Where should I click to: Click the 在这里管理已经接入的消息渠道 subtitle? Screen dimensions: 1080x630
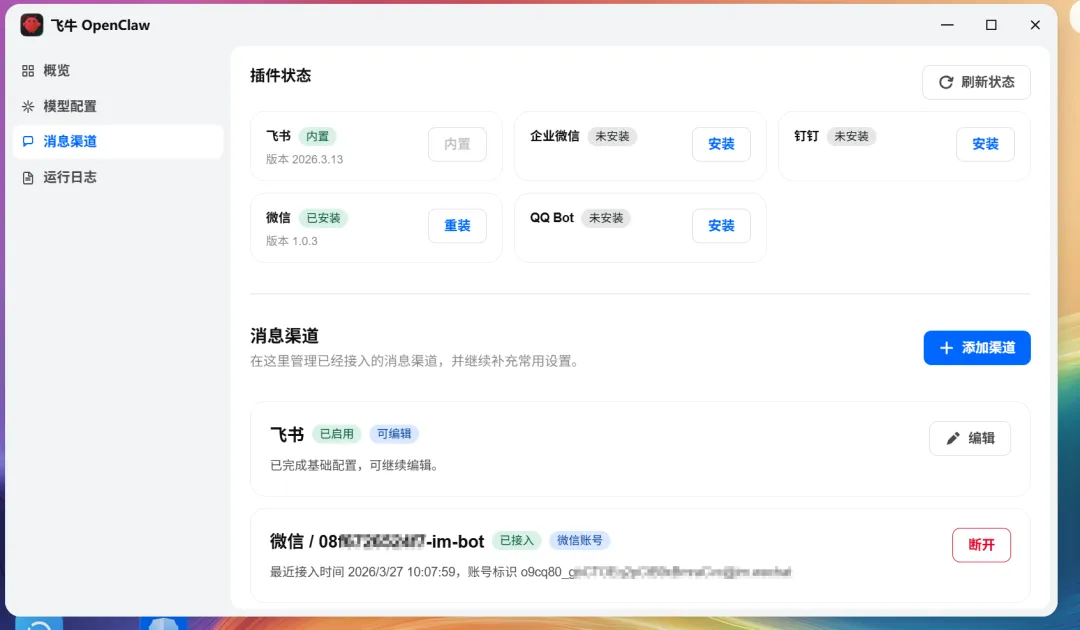(414, 361)
